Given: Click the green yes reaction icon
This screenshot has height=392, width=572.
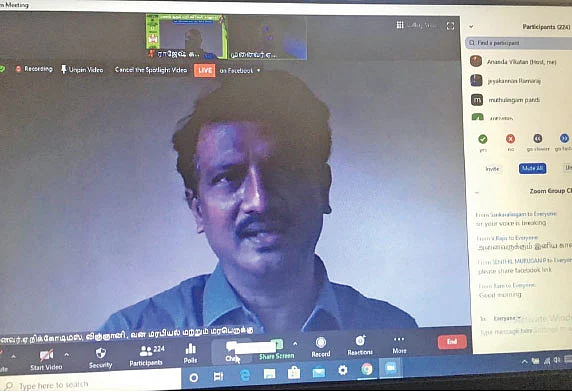Looking at the screenshot, I should tap(483, 139).
